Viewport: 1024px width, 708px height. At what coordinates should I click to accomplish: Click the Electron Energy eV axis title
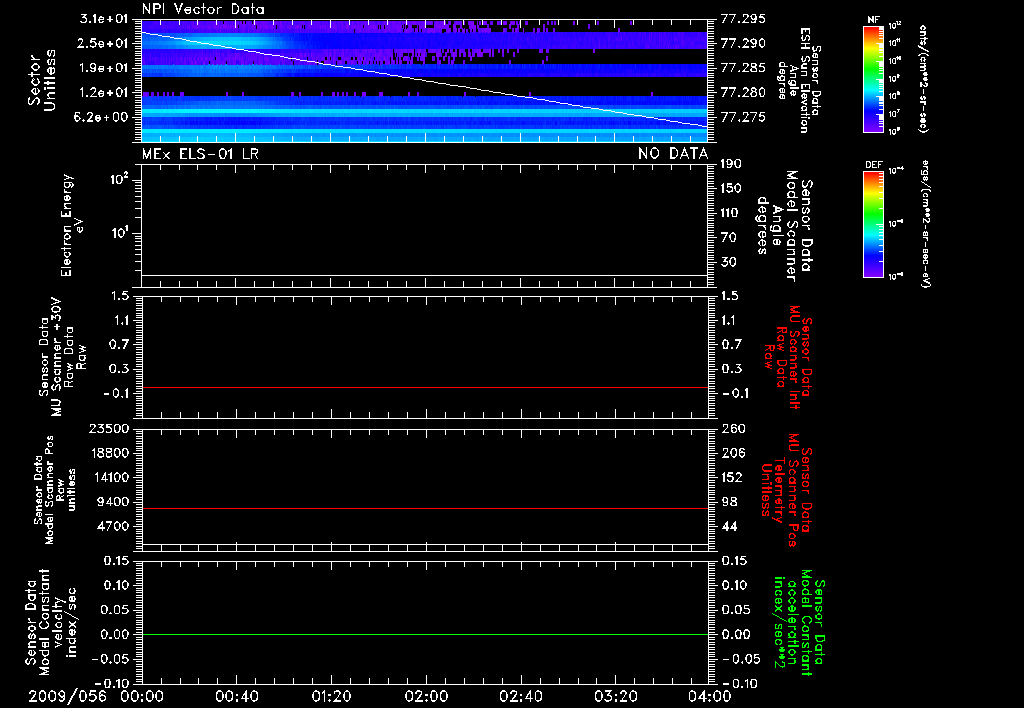pyautogui.click(x=72, y=225)
